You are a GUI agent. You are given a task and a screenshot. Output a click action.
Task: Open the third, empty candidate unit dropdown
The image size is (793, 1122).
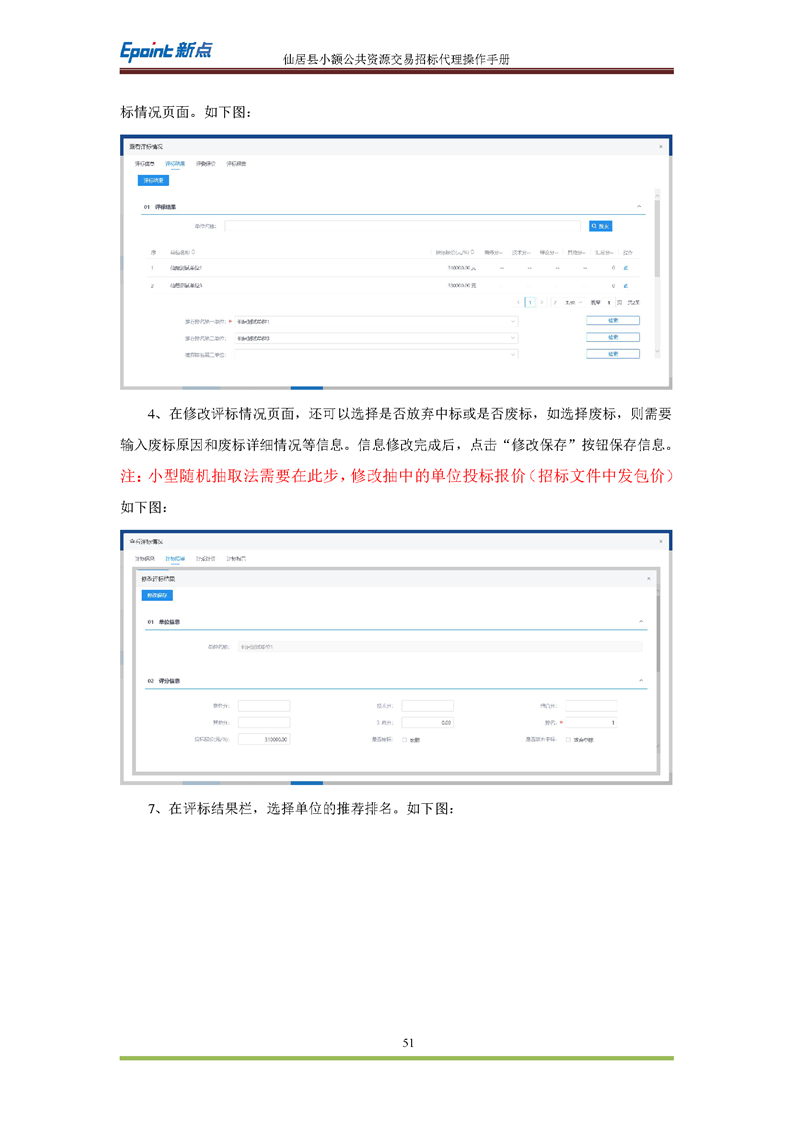[376, 354]
